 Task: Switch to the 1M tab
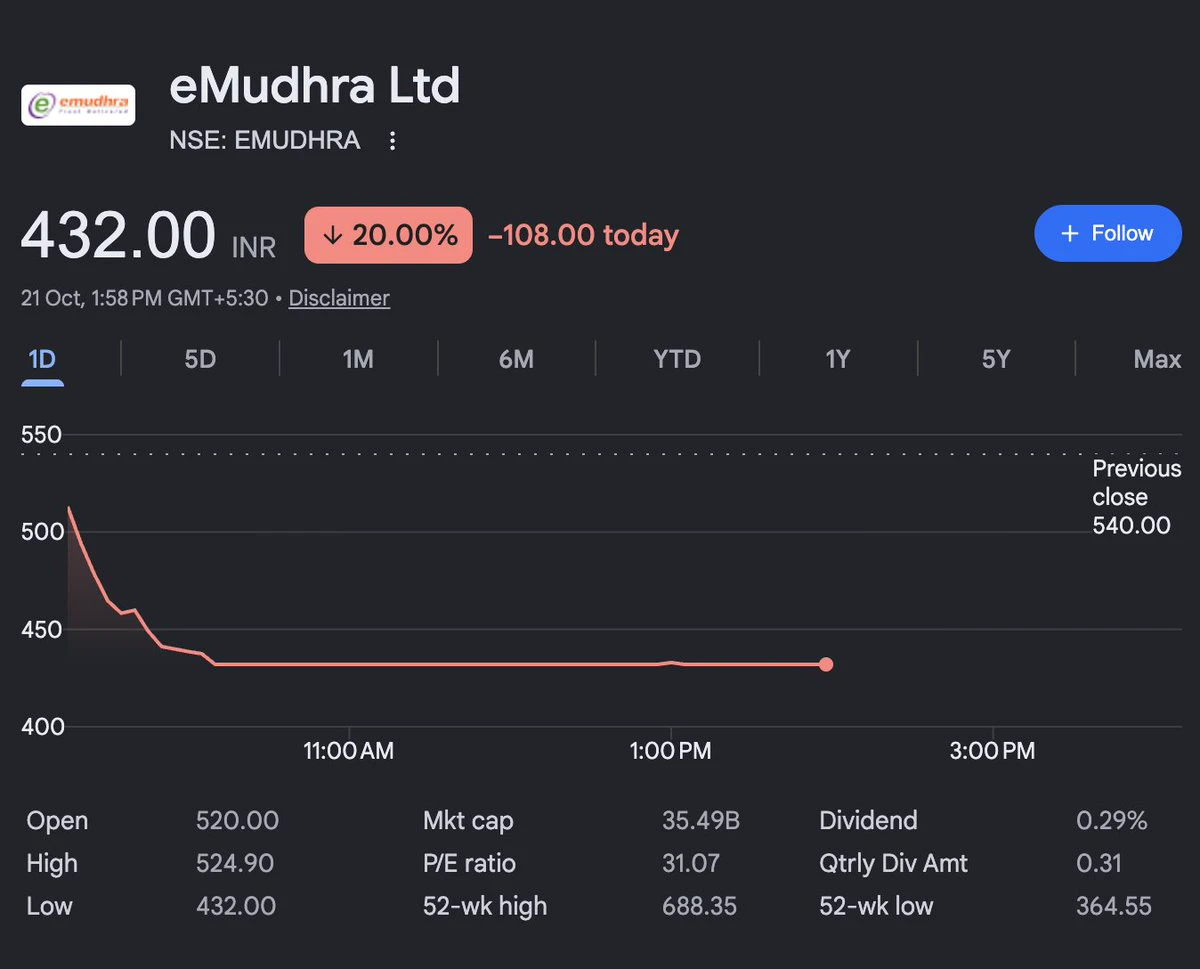click(x=358, y=359)
